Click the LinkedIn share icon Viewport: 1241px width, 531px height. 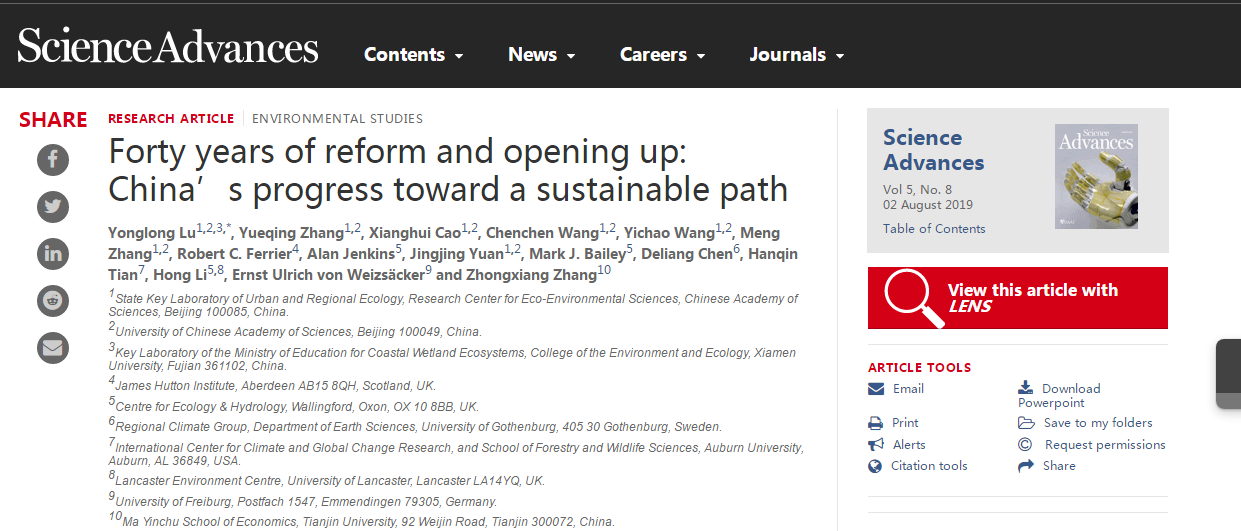click(53, 253)
